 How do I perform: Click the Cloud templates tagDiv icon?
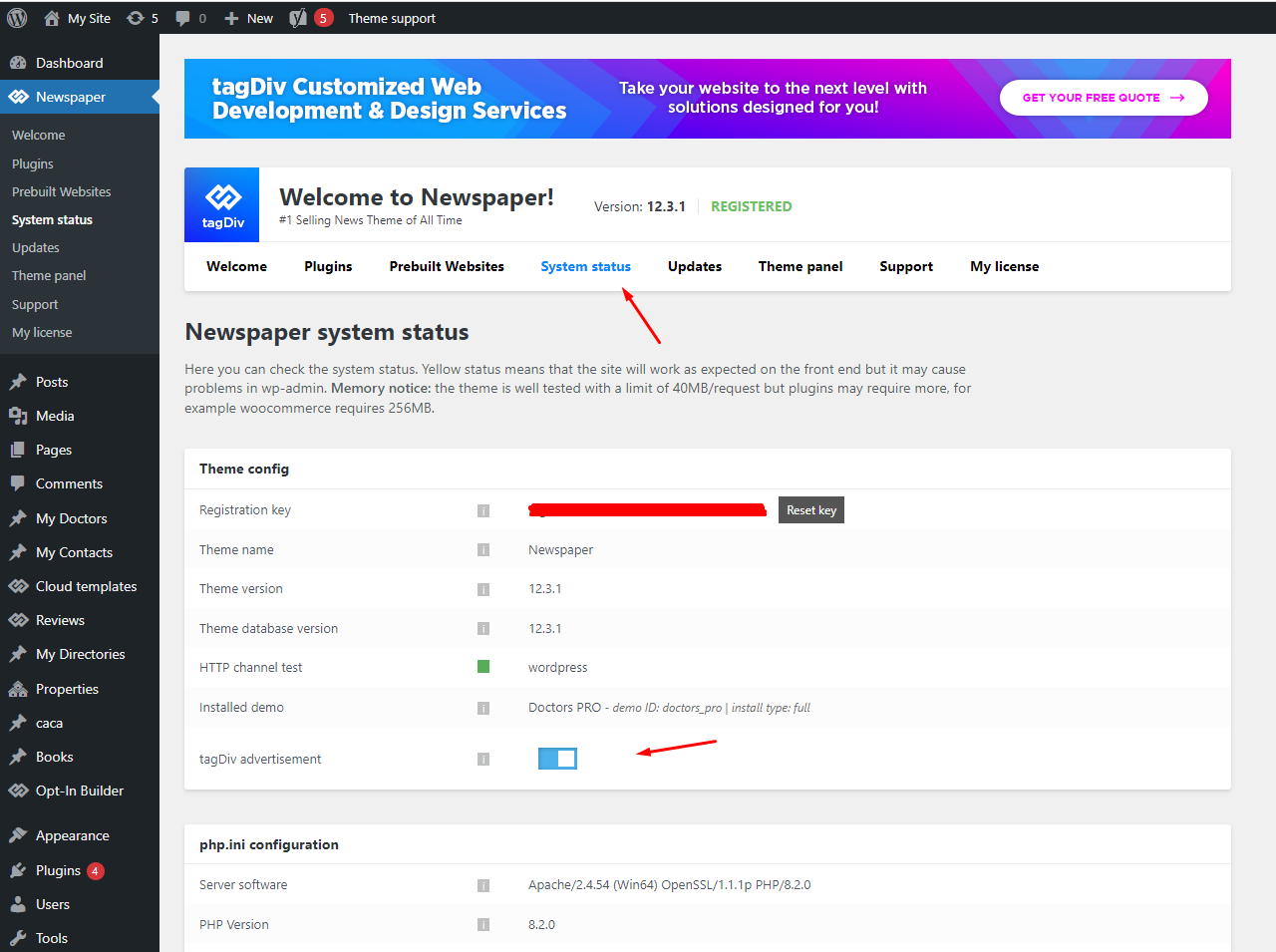pyautogui.click(x=18, y=586)
